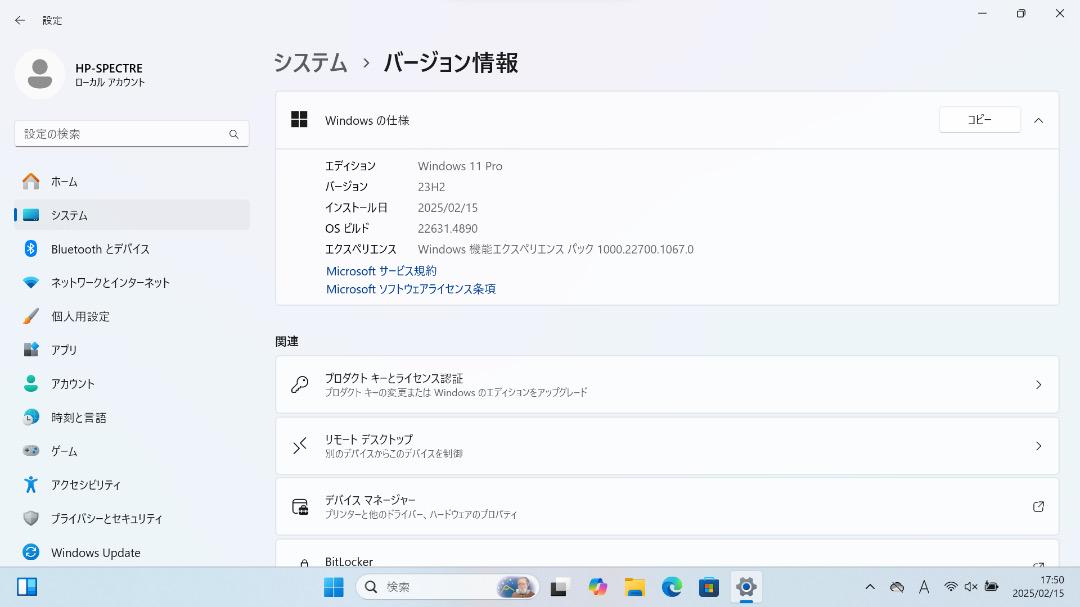Switch IME input mode A

click(x=924, y=587)
